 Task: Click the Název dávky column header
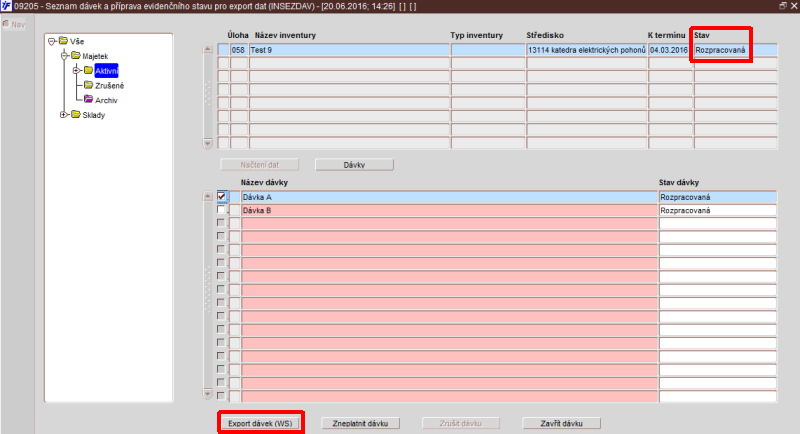click(264, 182)
